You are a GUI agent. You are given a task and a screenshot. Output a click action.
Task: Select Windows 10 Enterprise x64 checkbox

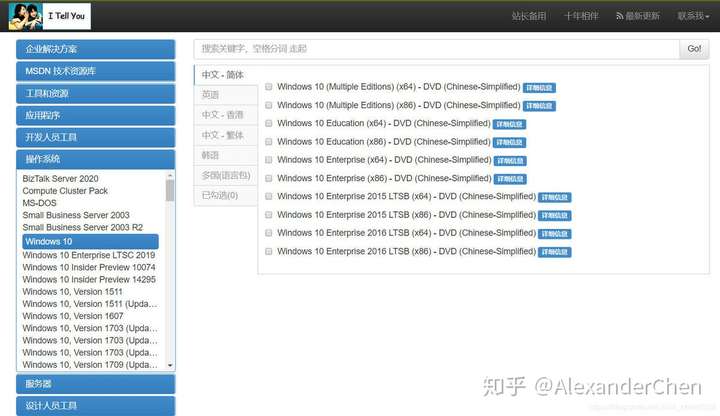269,160
